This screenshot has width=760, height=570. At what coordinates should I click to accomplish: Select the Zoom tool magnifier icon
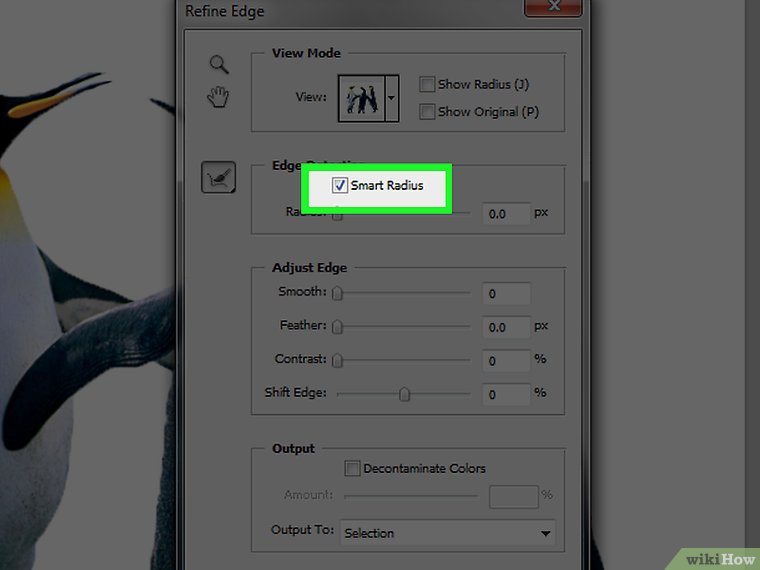[x=218, y=64]
